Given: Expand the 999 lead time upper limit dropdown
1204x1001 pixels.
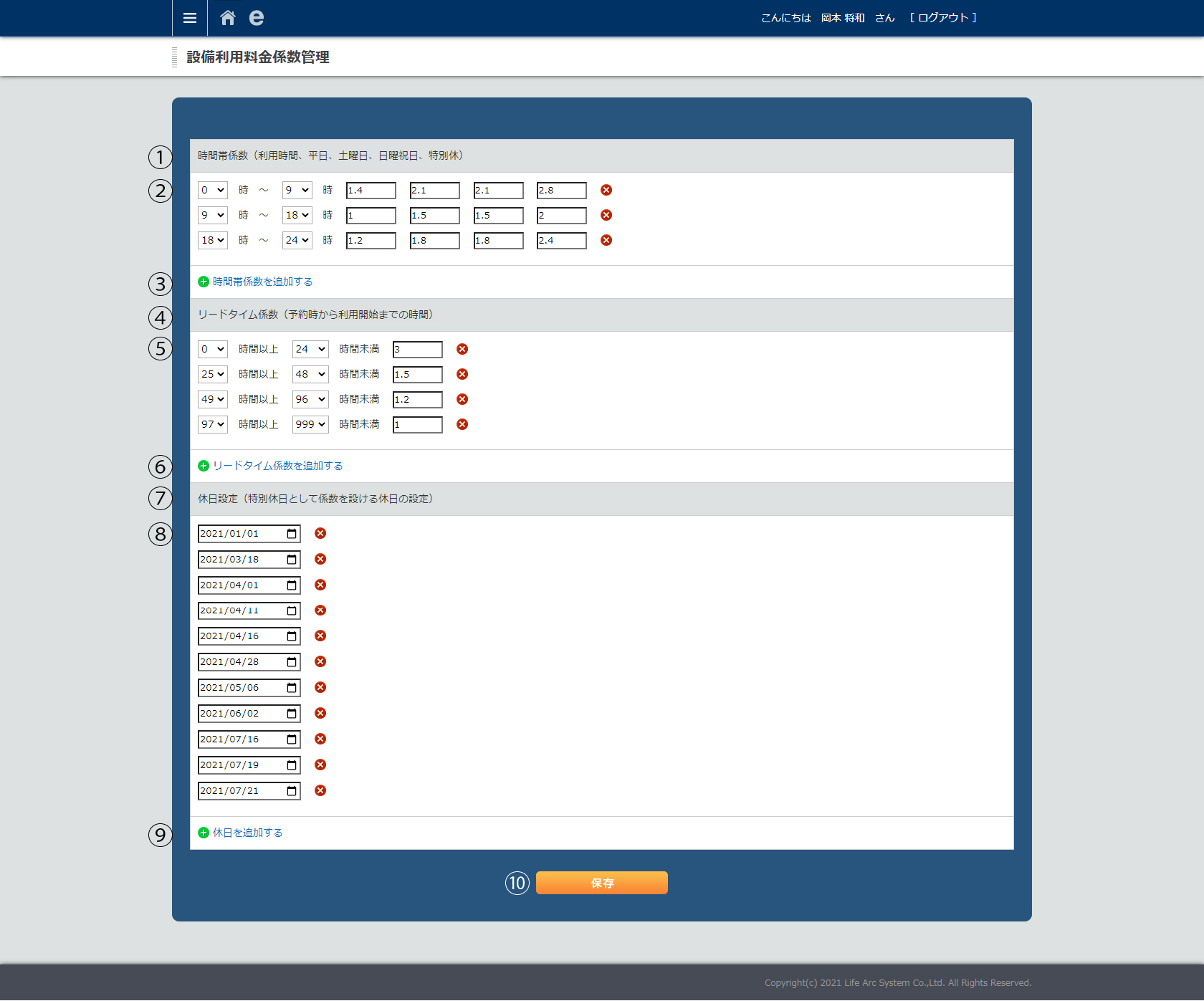Looking at the screenshot, I should click(x=310, y=424).
